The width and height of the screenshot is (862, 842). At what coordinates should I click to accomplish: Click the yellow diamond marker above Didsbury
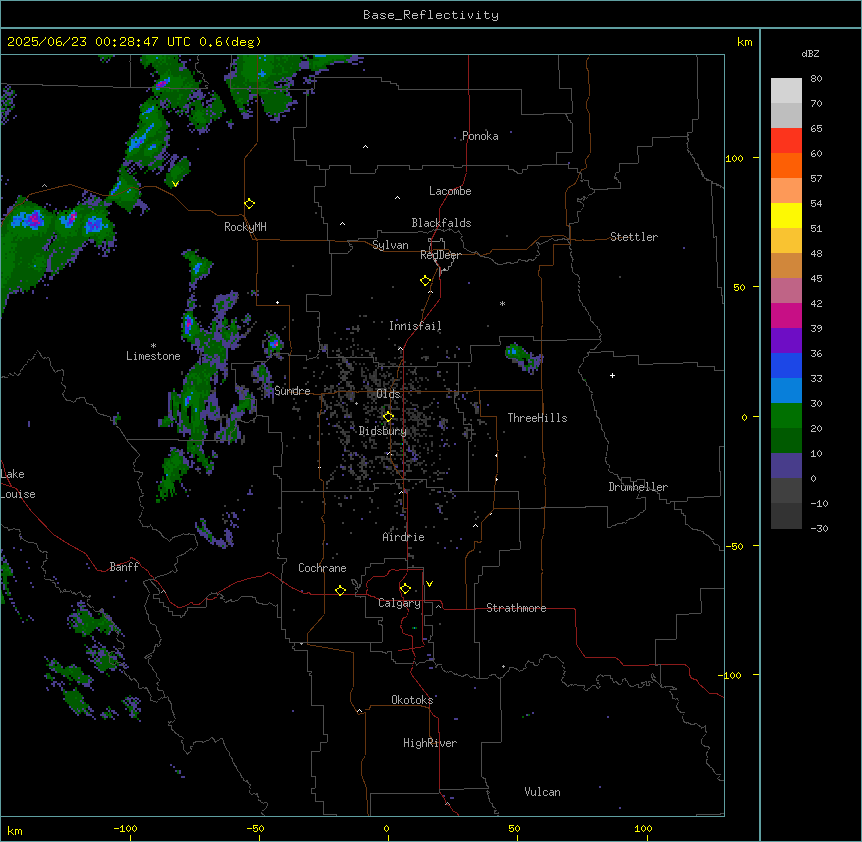[388, 417]
